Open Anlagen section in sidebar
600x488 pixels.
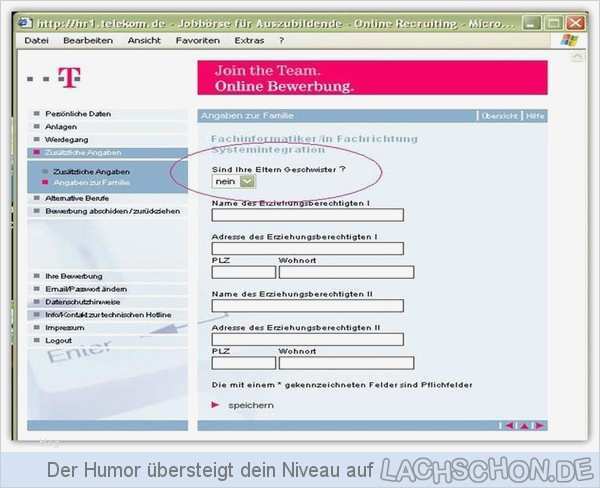pyautogui.click(x=61, y=127)
